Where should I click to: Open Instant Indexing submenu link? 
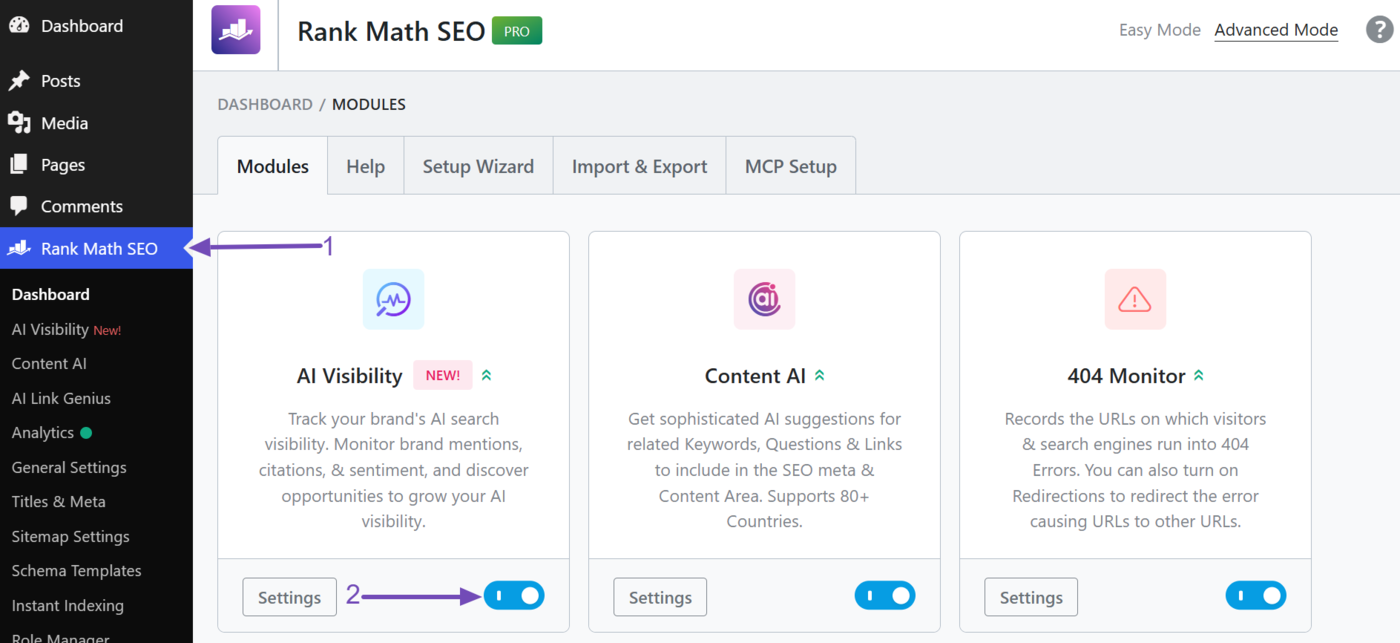click(67, 606)
